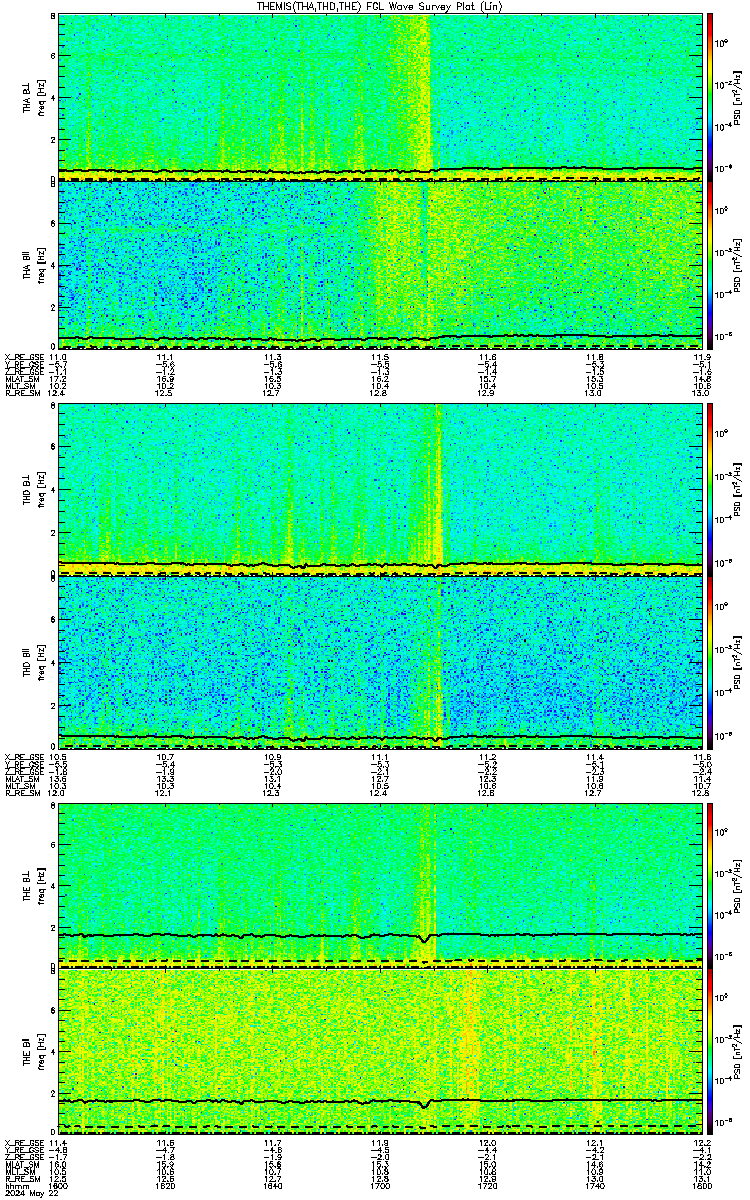The height and width of the screenshot is (1200, 750).
Task: Click the THD B-parallel spectrogram panel
Action: pyautogui.click(x=381, y=660)
